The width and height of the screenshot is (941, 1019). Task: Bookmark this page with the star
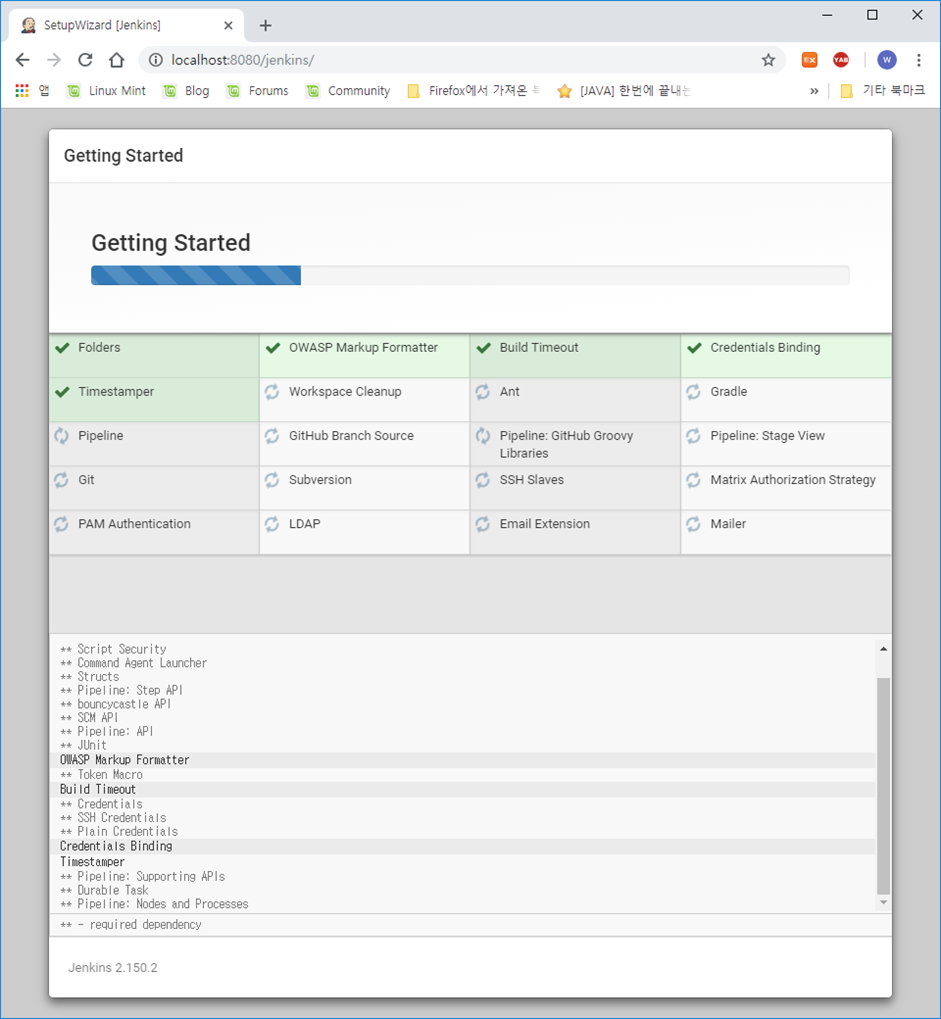tap(768, 60)
